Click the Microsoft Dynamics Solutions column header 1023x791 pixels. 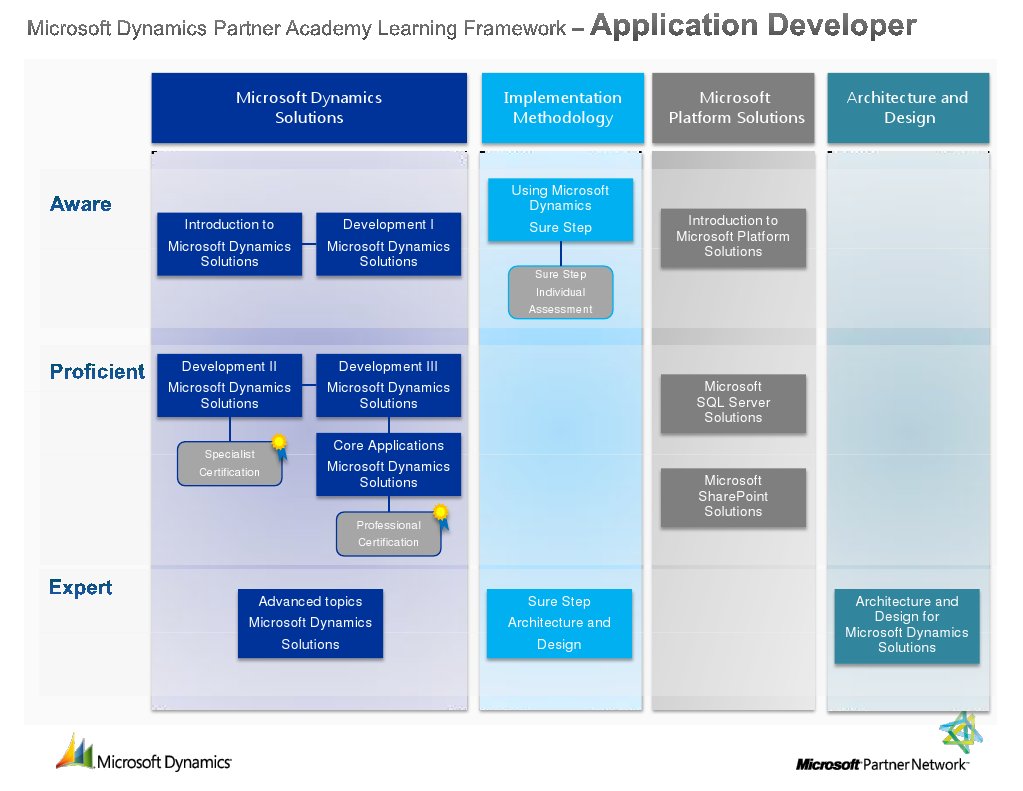coord(309,108)
